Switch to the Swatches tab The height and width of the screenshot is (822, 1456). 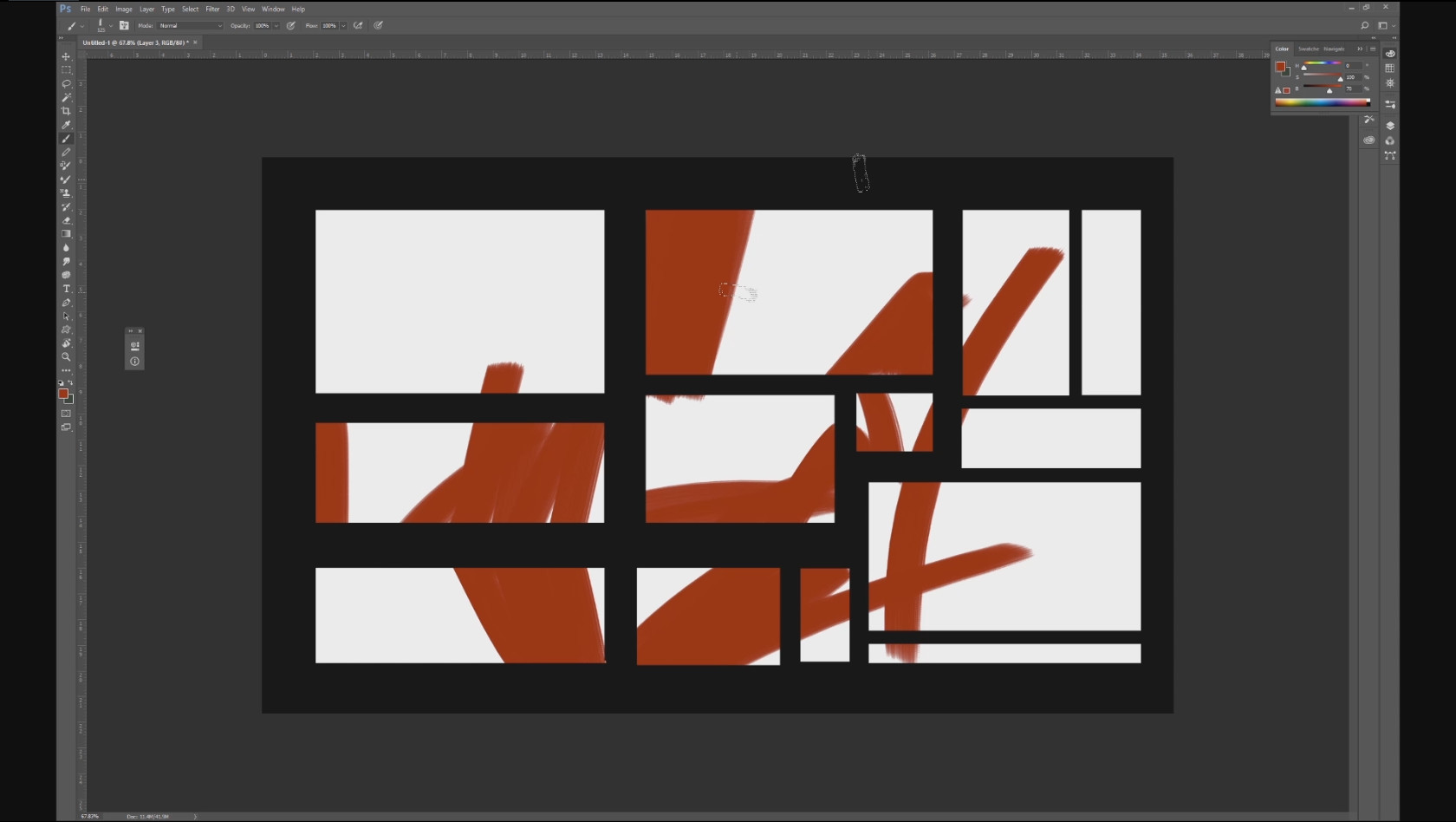tap(1309, 49)
